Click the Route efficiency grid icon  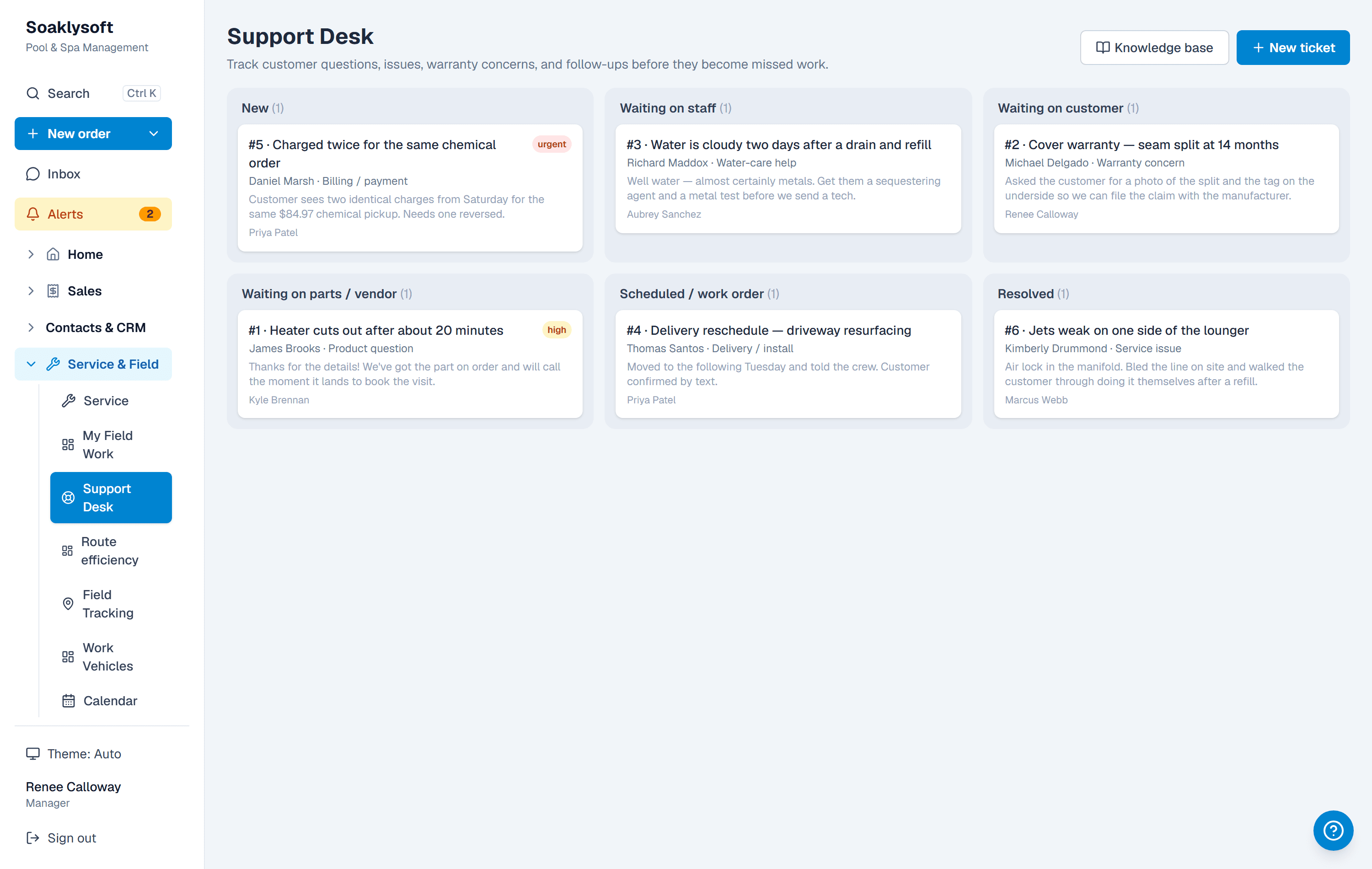point(67,551)
